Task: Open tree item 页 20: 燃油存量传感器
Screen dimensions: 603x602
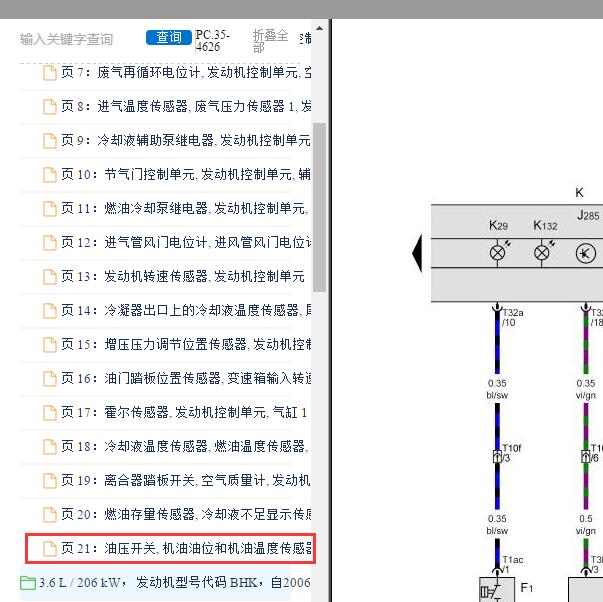Action: click(177, 514)
